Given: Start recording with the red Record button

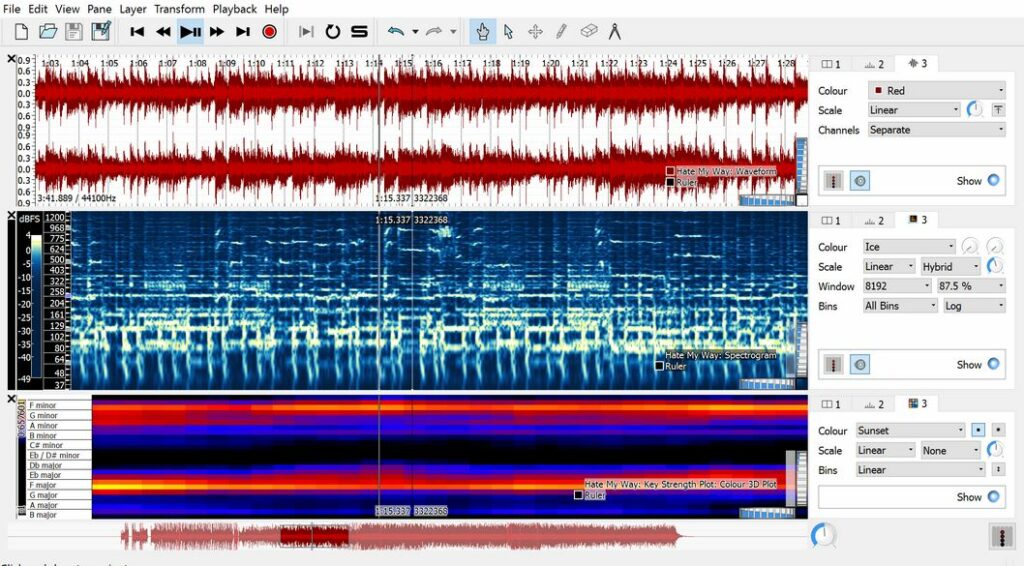Looking at the screenshot, I should pos(269,31).
